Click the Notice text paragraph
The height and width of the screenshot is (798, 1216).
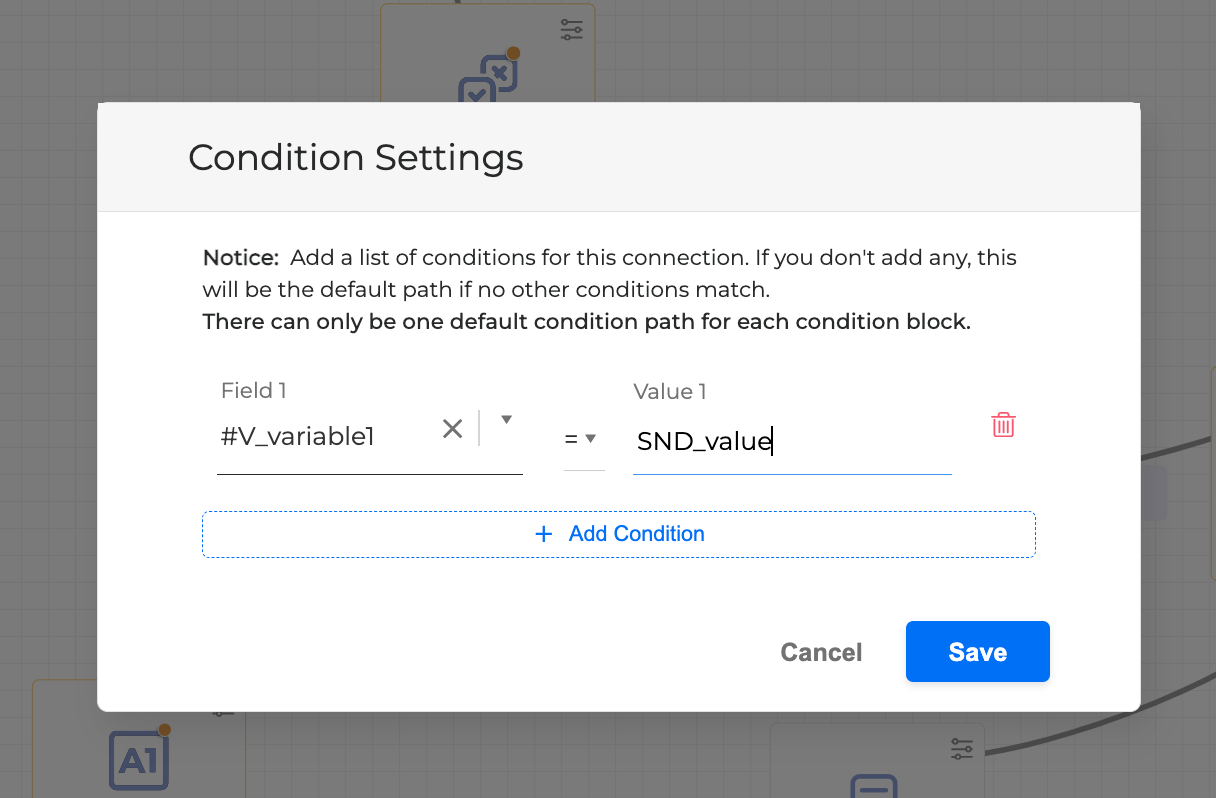[x=609, y=290]
